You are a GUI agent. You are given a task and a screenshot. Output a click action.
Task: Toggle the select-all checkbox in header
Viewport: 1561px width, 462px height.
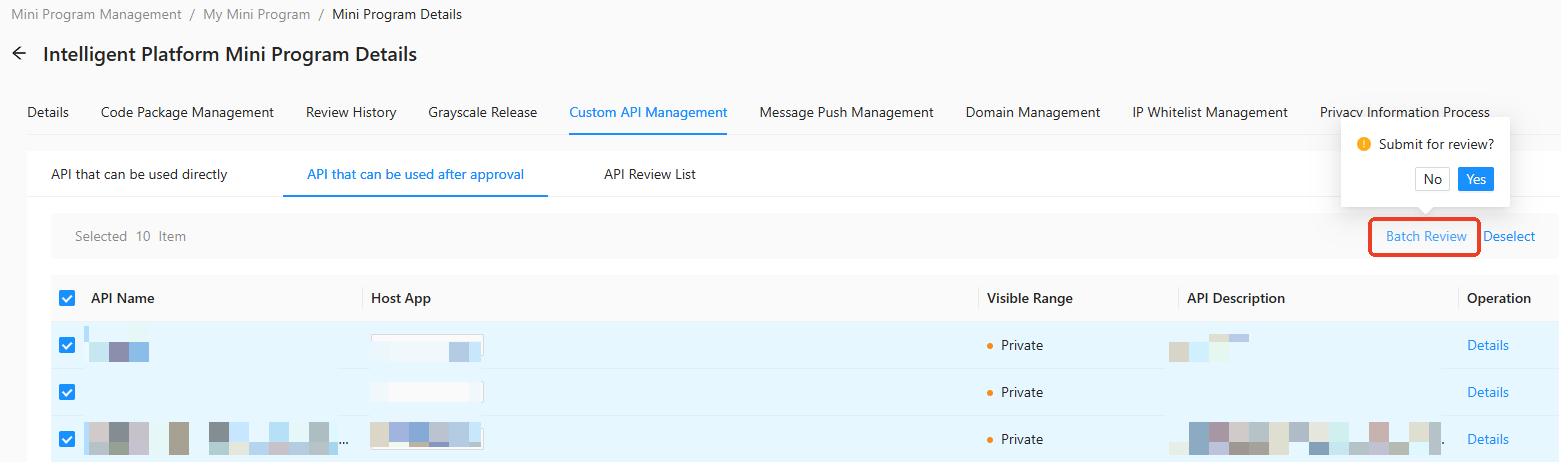click(67, 298)
